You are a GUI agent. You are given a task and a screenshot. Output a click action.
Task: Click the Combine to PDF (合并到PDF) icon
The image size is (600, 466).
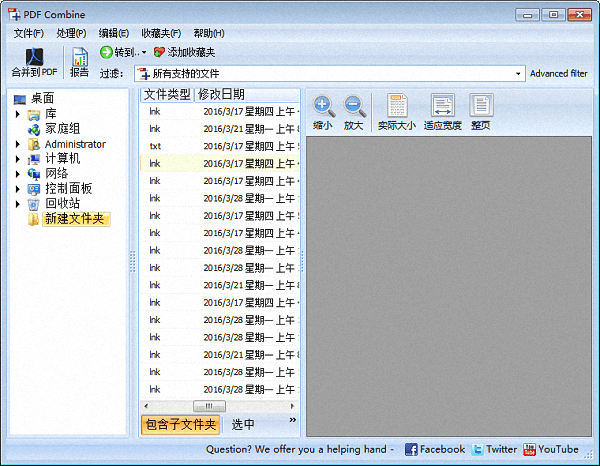click(34, 57)
